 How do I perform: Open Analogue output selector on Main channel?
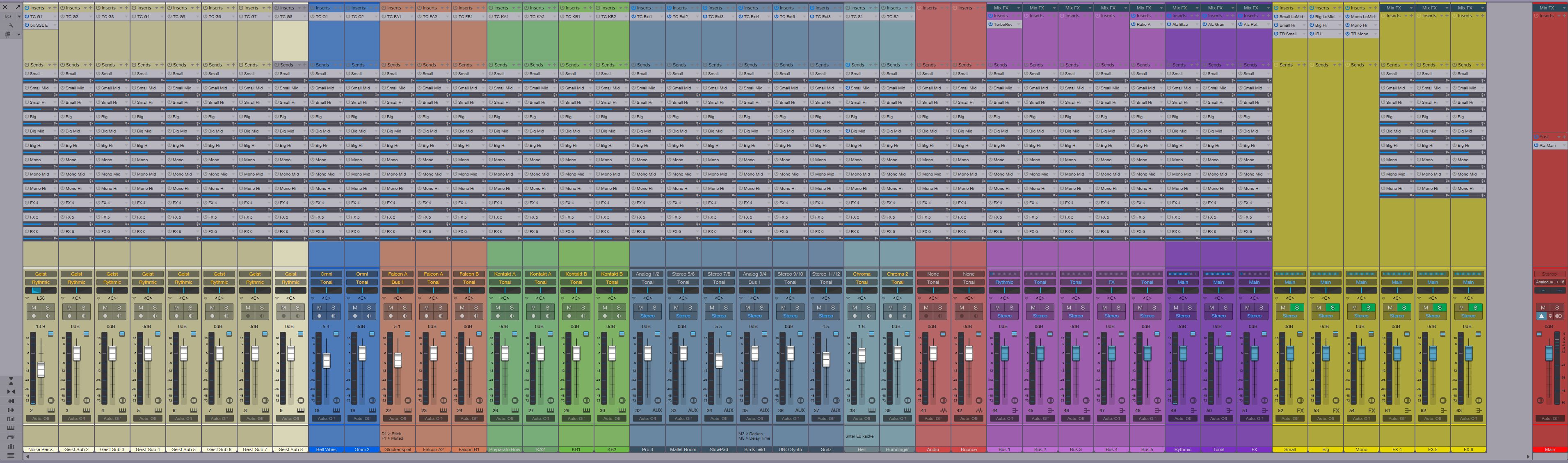point(1550,282)
